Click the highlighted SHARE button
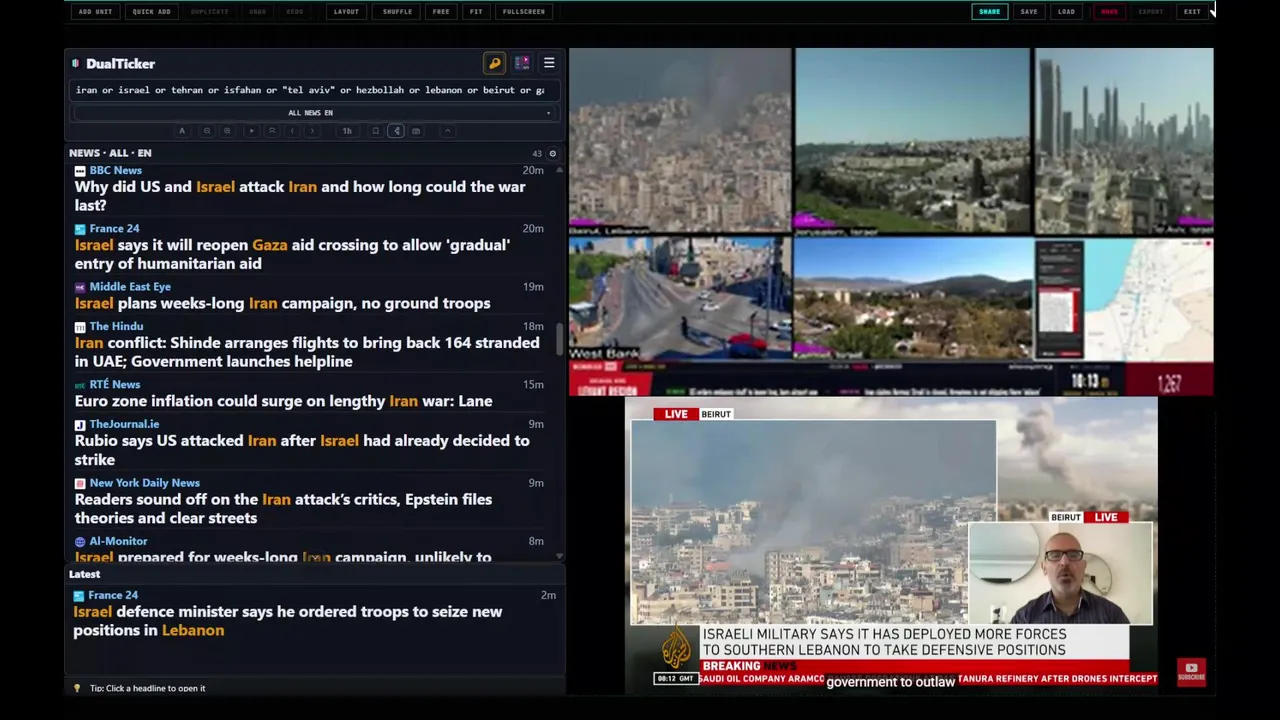1280x720 pixels. [989, 12]
